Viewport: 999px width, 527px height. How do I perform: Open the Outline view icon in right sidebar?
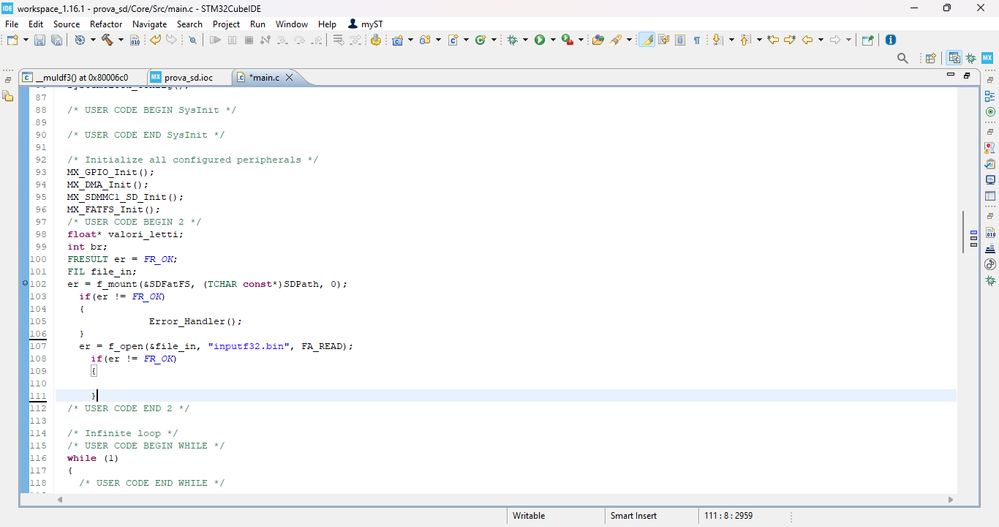click(x=990, y=97)
